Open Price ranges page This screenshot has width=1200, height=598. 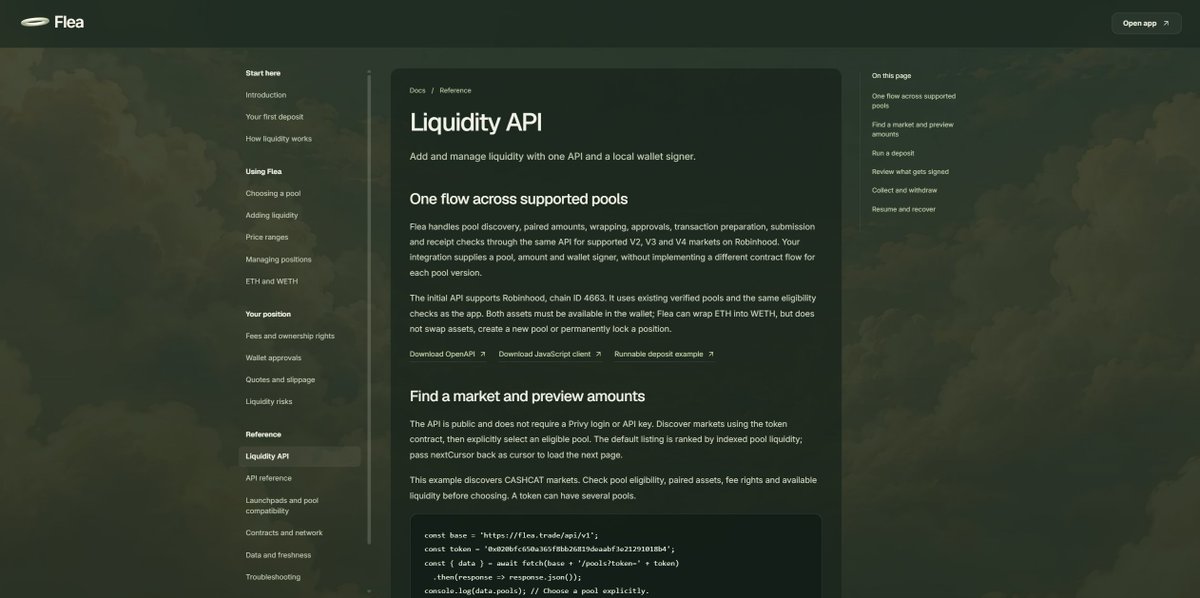267,237
